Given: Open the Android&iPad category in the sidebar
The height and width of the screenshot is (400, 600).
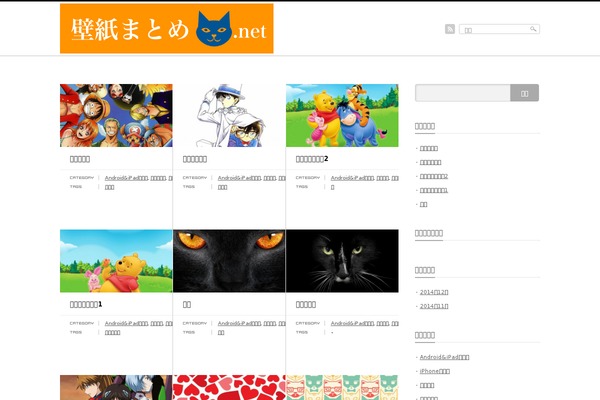Looking at the screenshot, I should pyautogui.click(x=444, y=357).
